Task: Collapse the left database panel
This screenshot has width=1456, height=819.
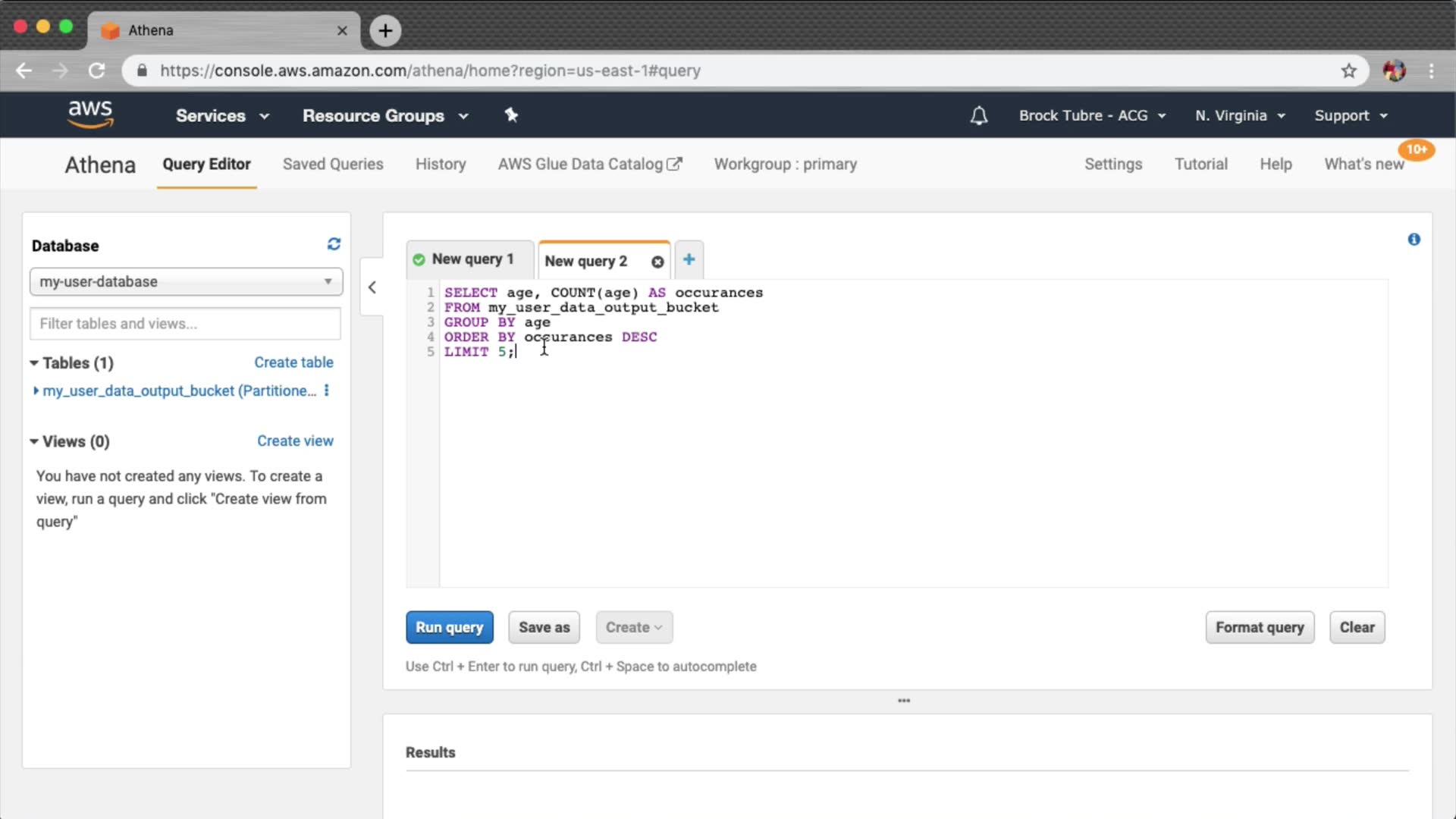Action: tap(372, 287)
